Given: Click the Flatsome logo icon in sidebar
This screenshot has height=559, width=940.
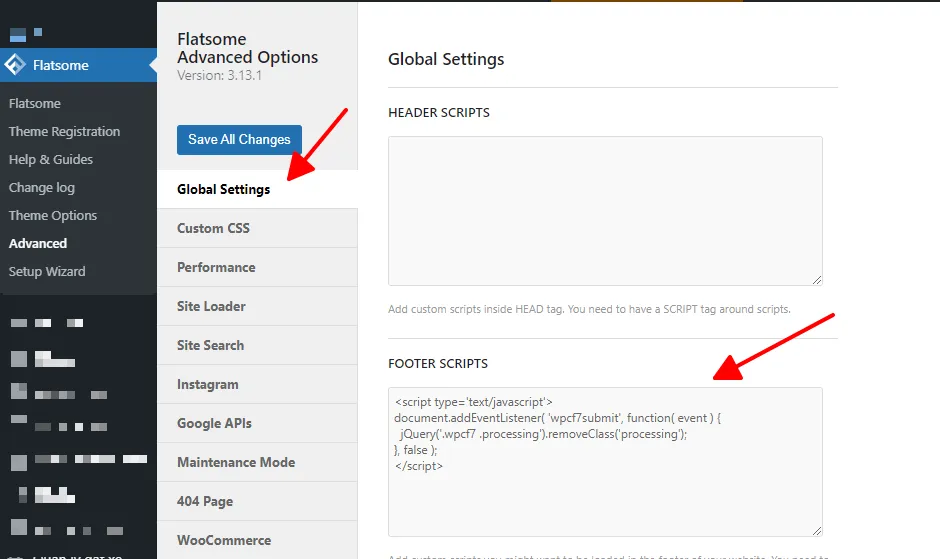Looking at the screenshot, I should 15,66.
